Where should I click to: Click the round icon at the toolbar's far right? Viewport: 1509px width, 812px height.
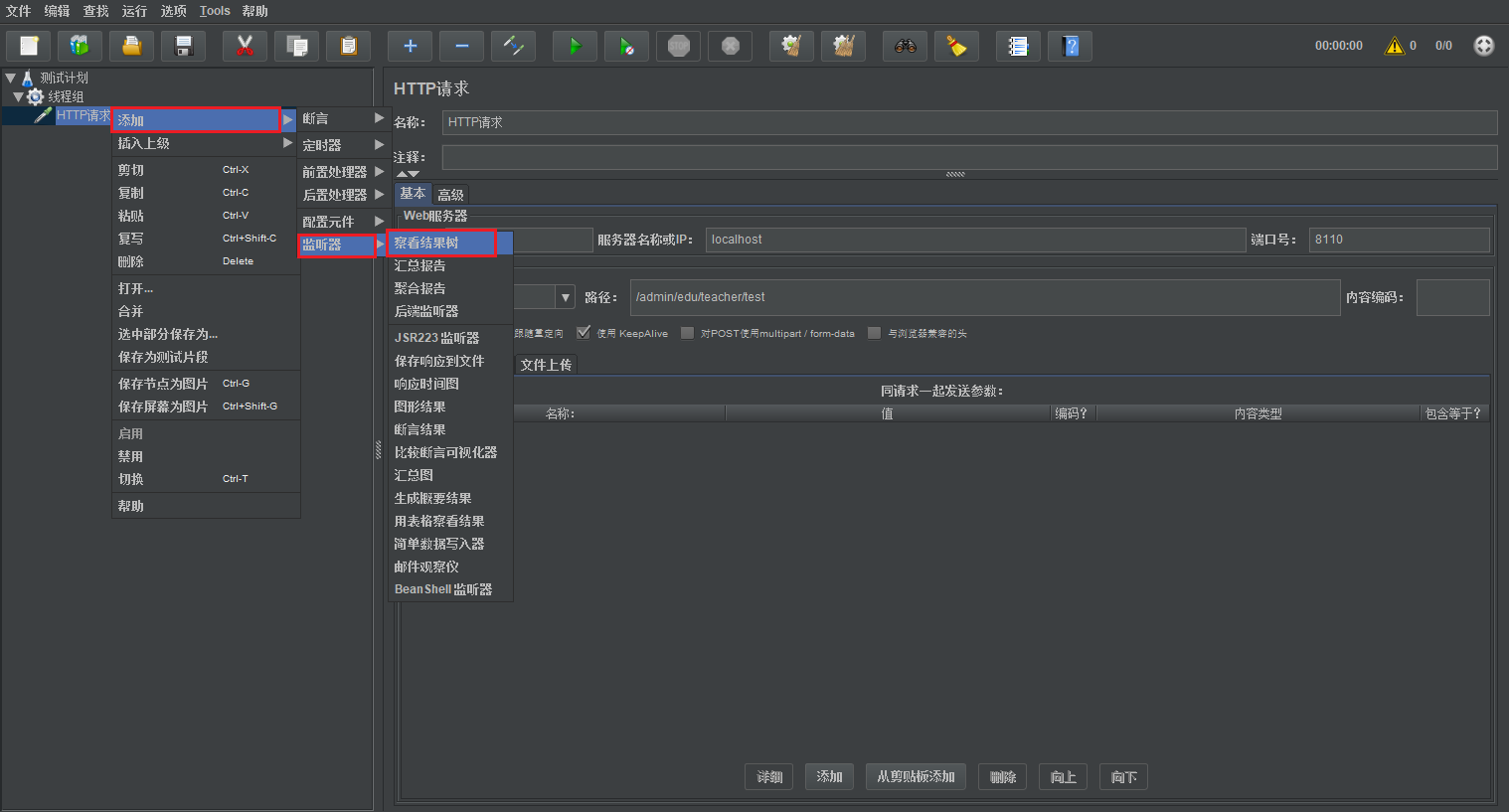click(x=1483, y=46)
